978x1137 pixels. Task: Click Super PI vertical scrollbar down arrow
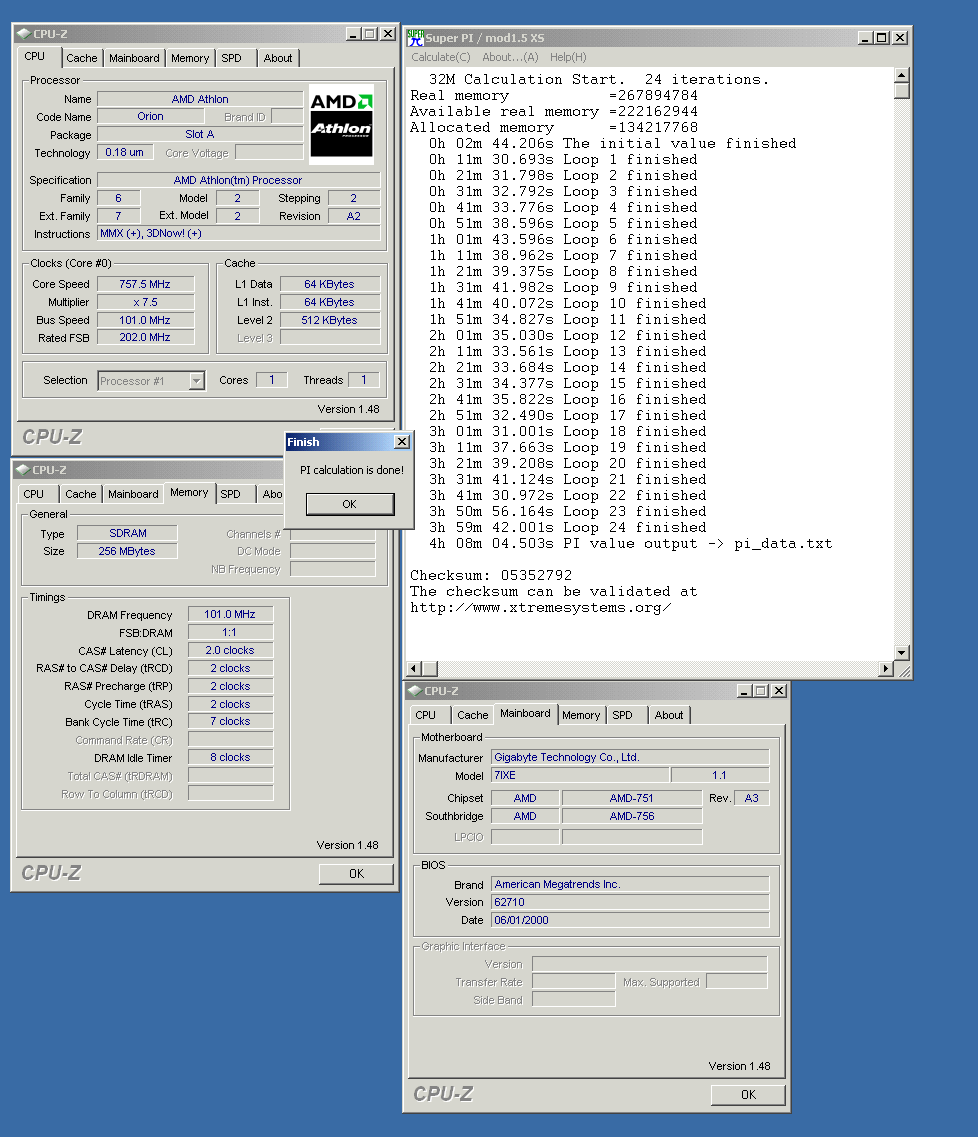click(x=901, y=652)
